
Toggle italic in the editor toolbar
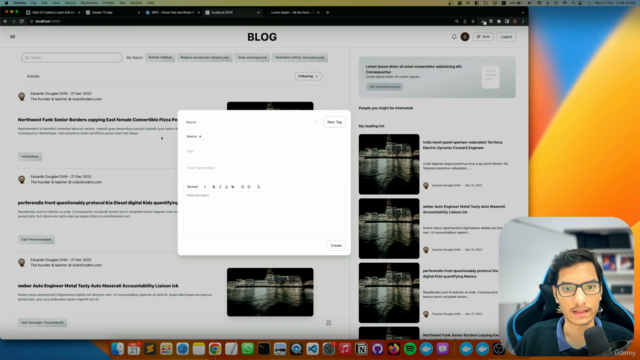coord(220,187)
